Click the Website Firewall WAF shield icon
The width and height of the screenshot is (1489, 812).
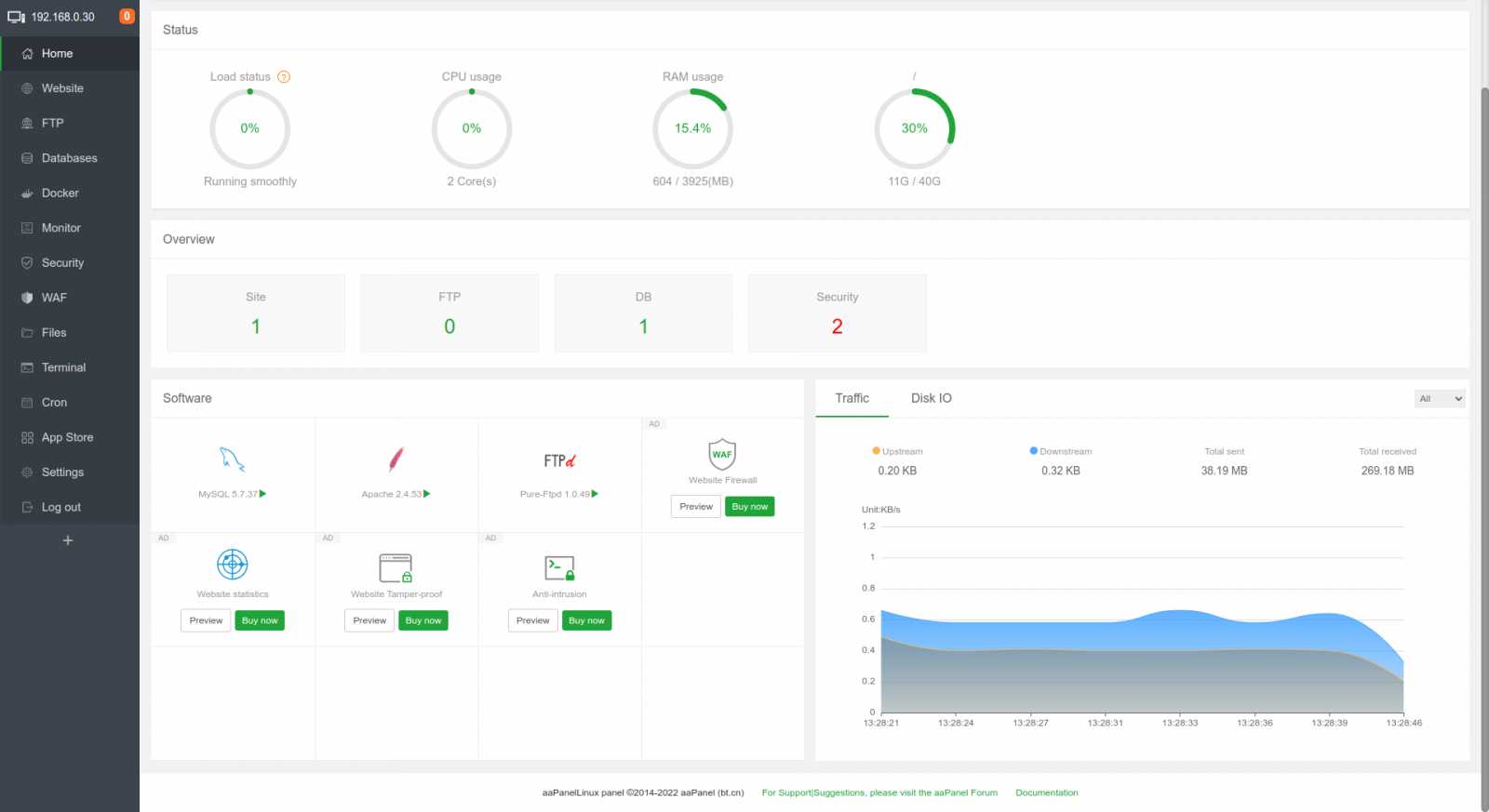pos(722,454)
